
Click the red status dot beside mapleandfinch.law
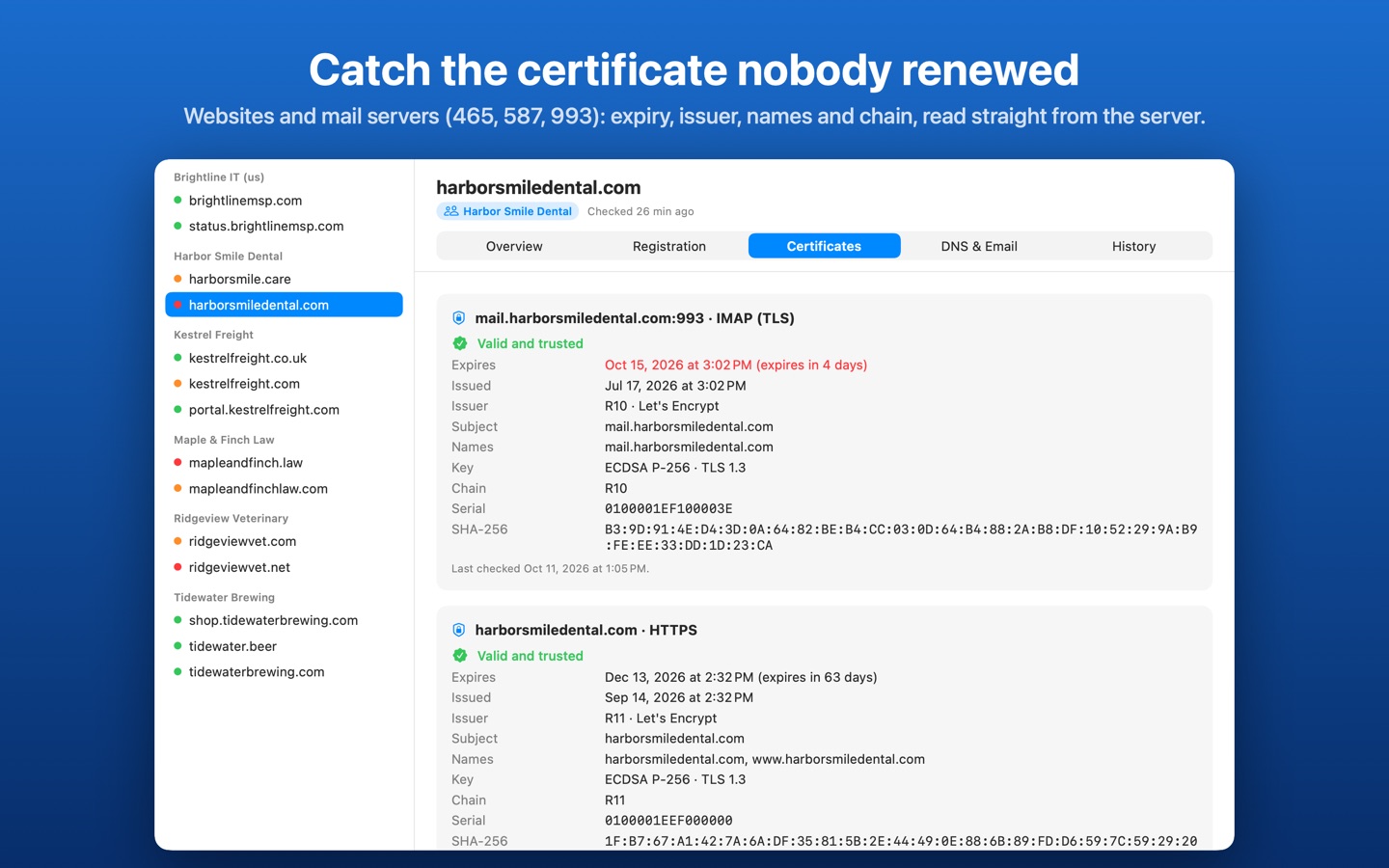[x=177, y=463]
